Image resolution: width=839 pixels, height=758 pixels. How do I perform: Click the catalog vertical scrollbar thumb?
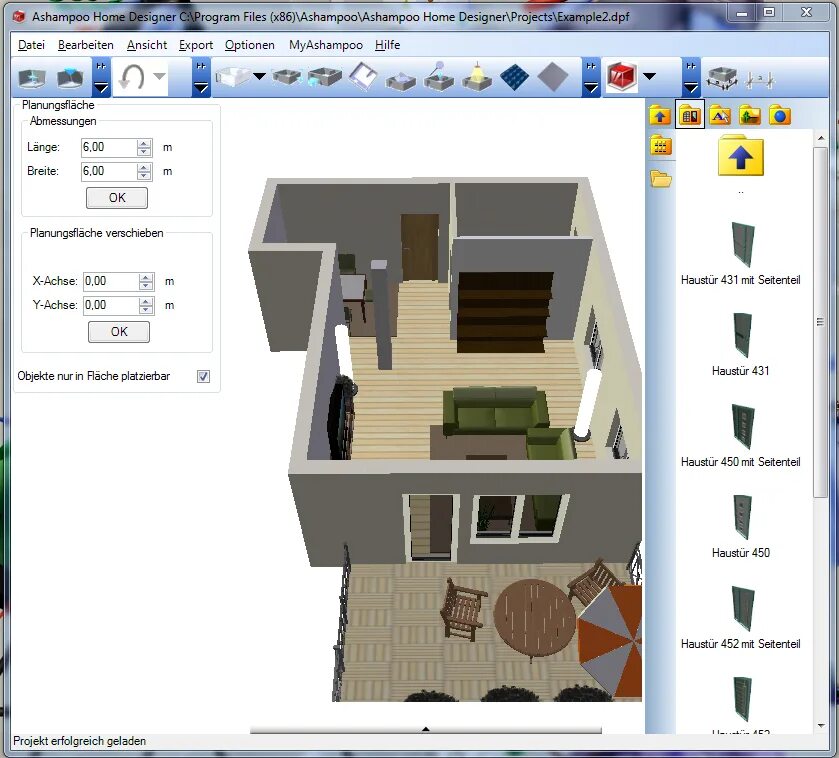pyautogui.click(x=820, y=322)
